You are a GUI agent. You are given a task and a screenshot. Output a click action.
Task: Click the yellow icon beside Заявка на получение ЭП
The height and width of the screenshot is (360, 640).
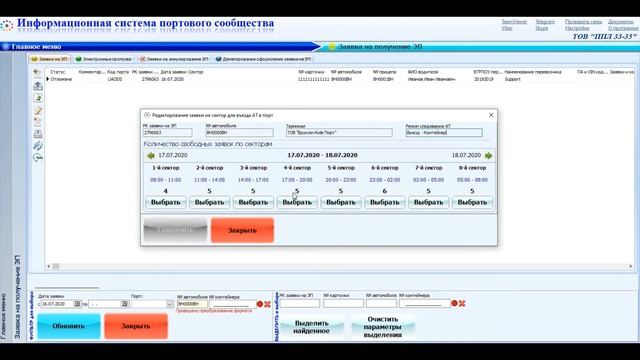click(332, 47)
